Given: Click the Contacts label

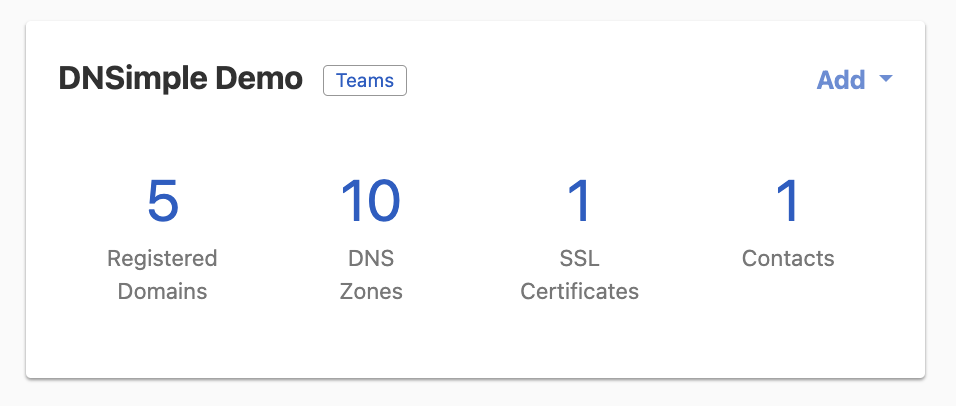Looking at the screenshot, I should [788, 258].
